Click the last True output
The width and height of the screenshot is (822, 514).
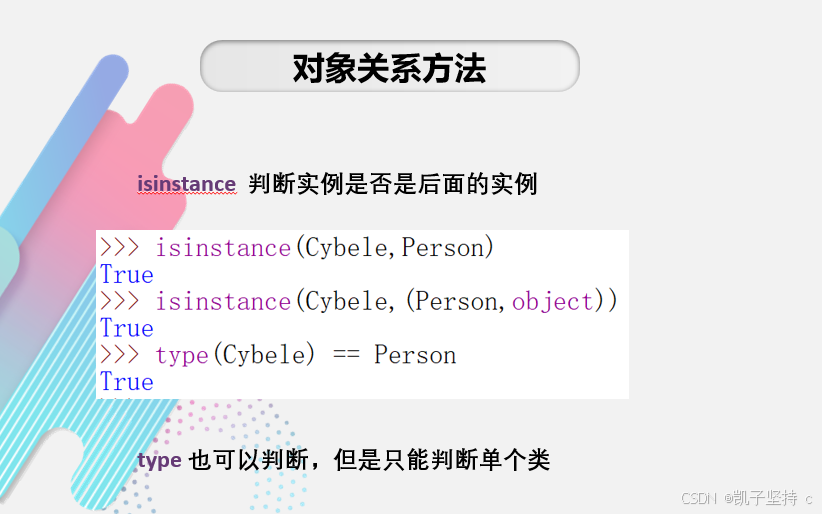coord(127,382)
